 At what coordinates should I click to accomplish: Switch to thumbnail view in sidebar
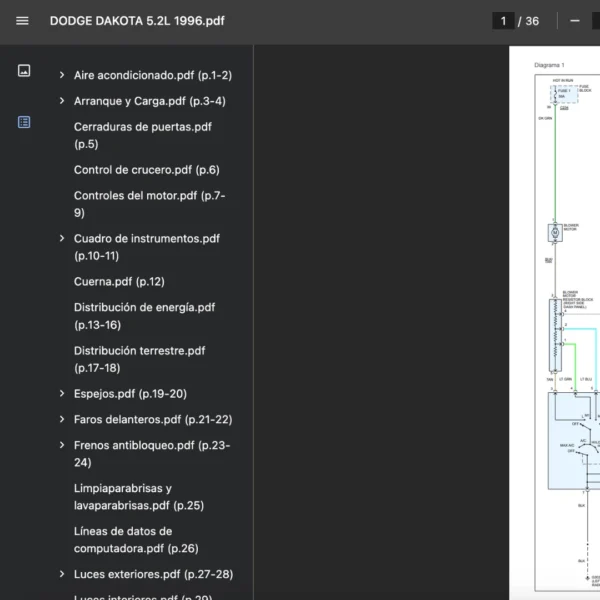coord(24,71)
